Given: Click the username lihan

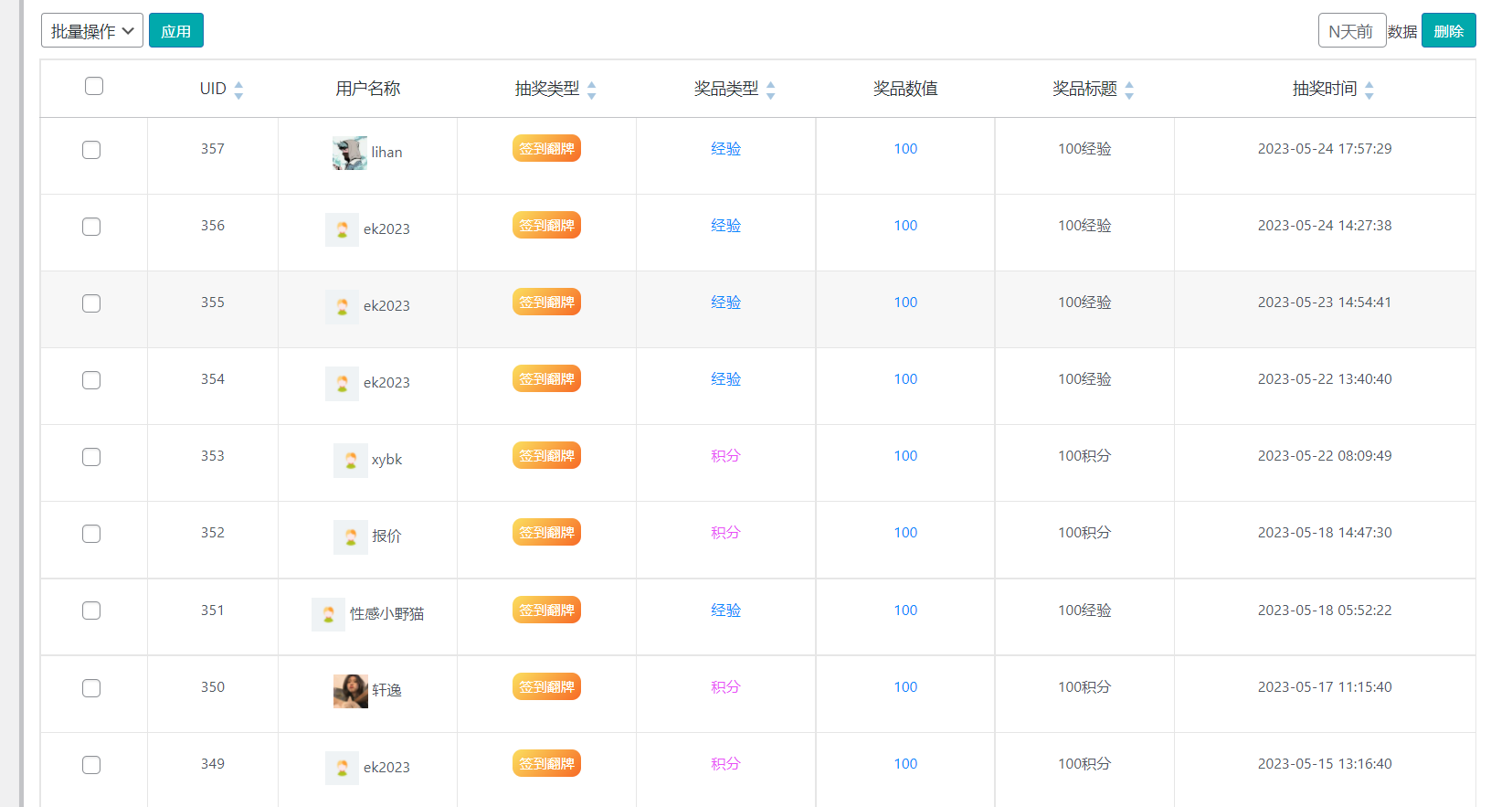Looking at the screenshot, I should pyautogui.click(x=386, y=153).
